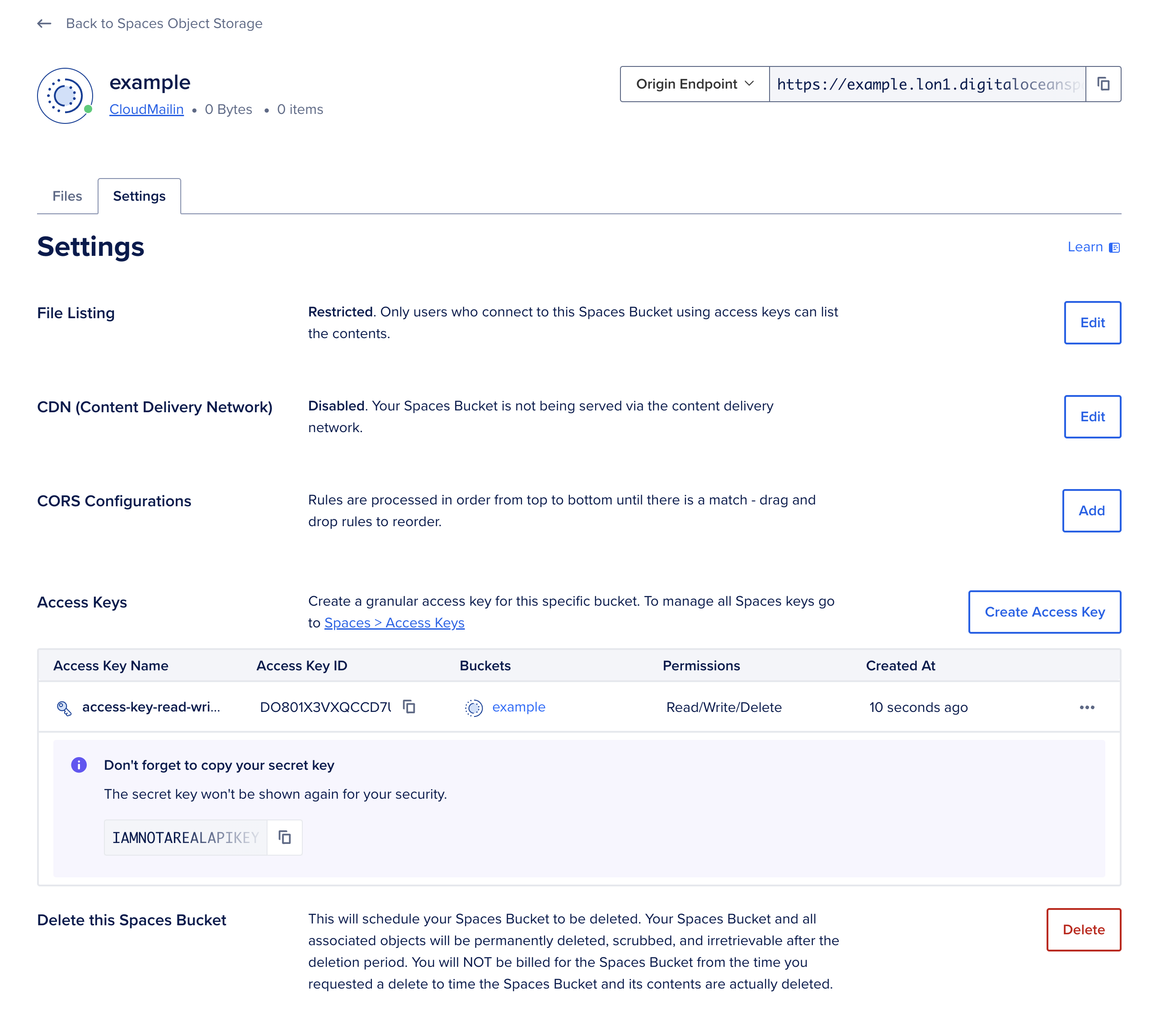
Task: Click the three-dot menu icon for access key
Action: [x=1087, y=707]
